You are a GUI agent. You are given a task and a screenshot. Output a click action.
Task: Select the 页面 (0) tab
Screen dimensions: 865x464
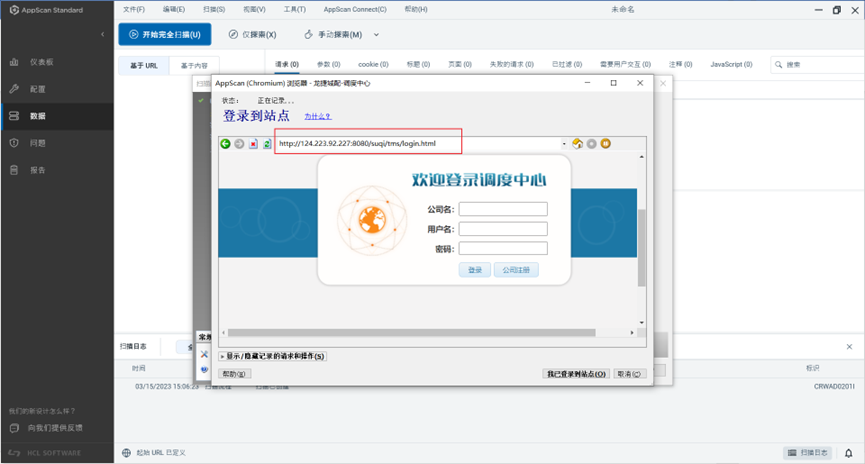coord(460,65)
